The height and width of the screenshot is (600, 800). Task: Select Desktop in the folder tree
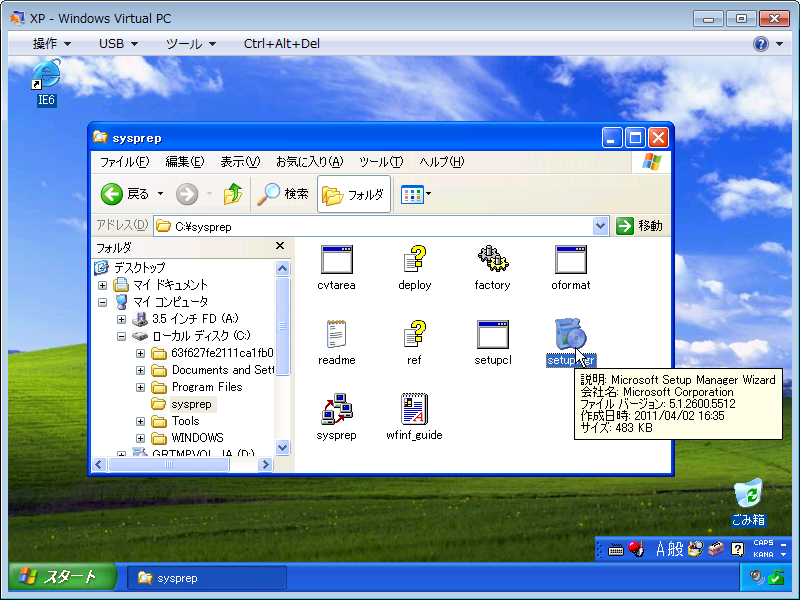[139, 267]
